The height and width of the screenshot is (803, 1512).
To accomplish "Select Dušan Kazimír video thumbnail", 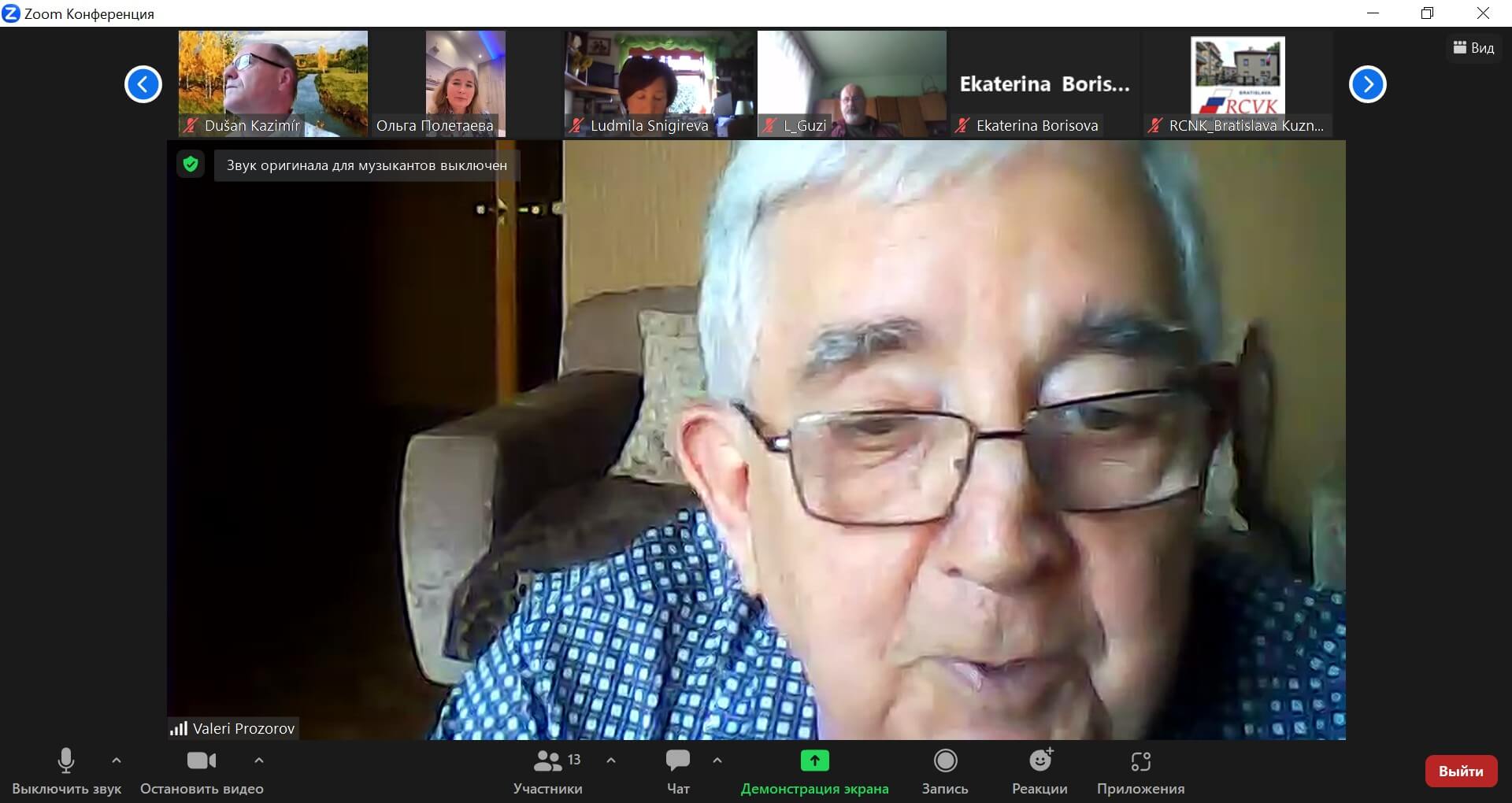I will pos(273,83).
